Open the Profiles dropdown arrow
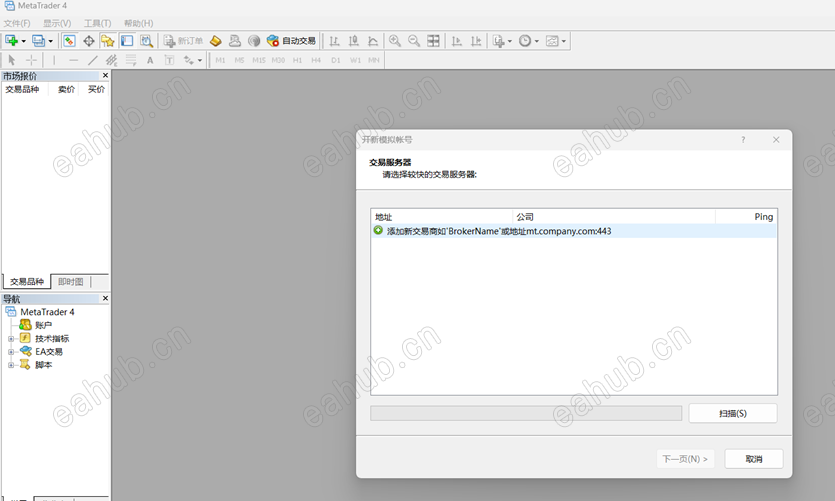The width and height of the screenshot is (835, 501). (51, 41)
